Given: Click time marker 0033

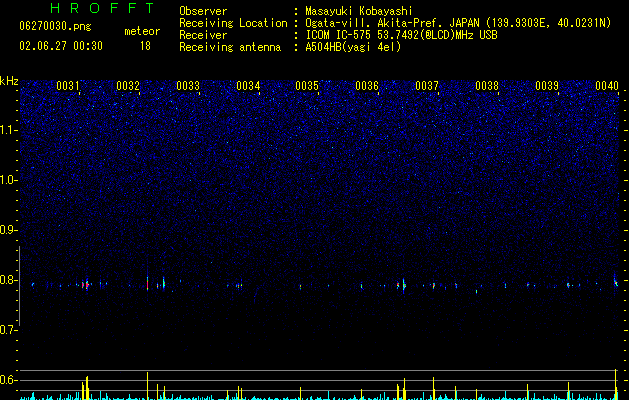Looking at the screenshot, I should [x=188, y=86].
